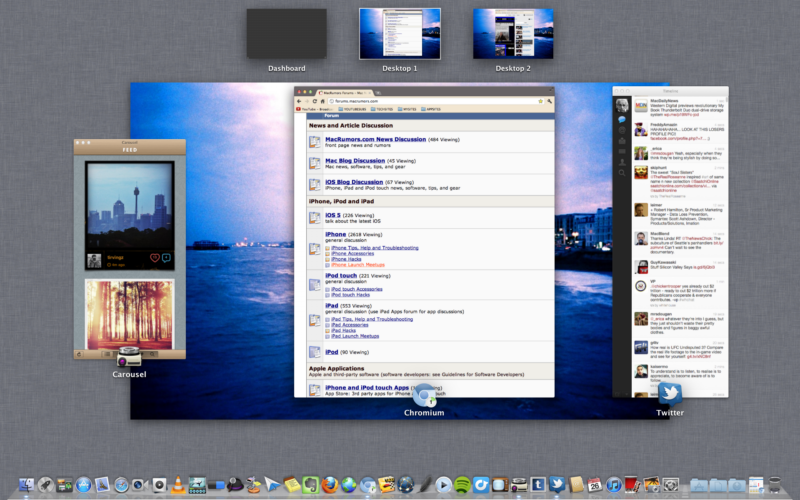Launch Safari compass icon from Dock

pos(121,485)
